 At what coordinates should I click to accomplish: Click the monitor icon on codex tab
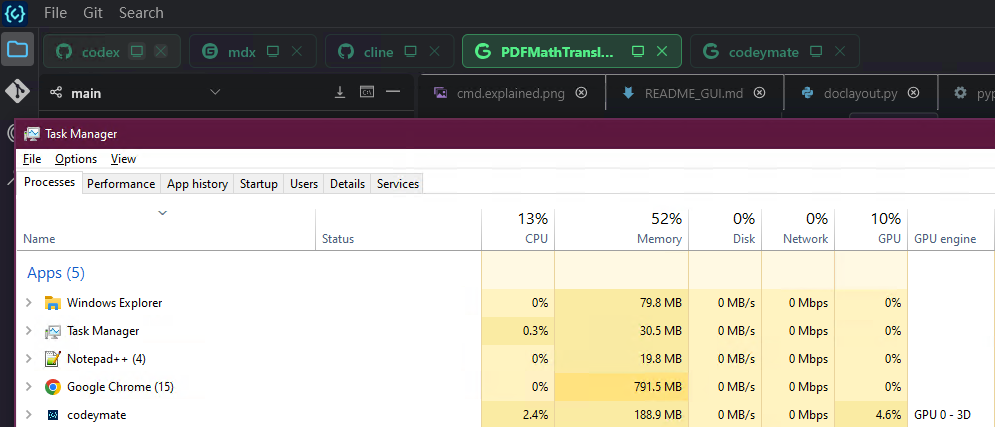point(136,51)
